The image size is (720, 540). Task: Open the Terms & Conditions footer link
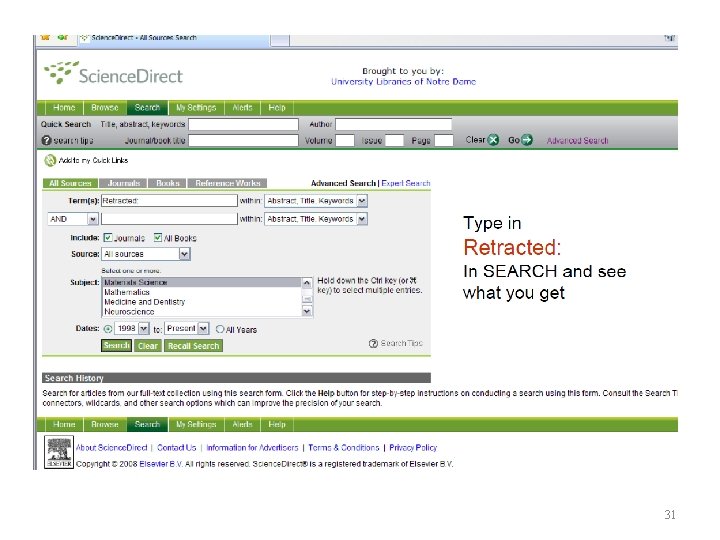tap(344, 447)
